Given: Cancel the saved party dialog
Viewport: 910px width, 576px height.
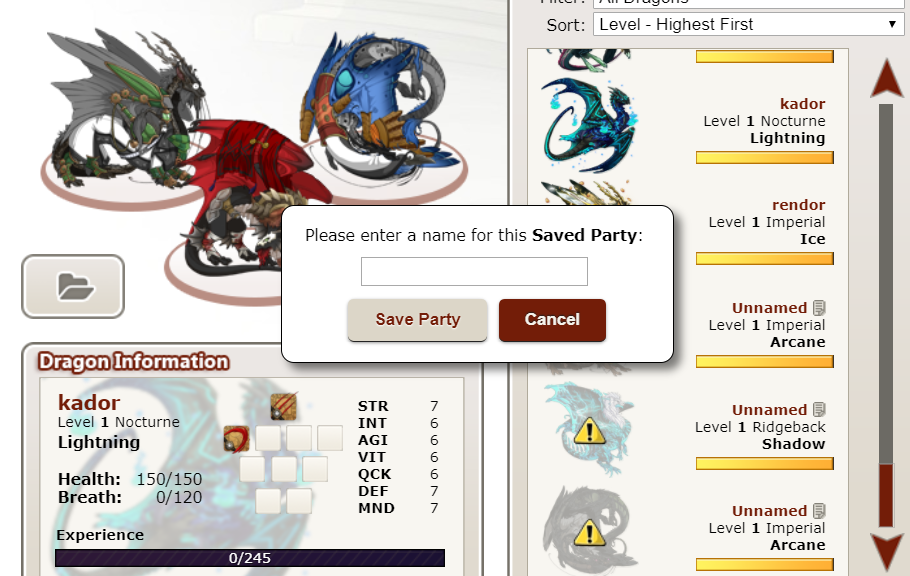Looking at the screenshot, I should [552, 320].
